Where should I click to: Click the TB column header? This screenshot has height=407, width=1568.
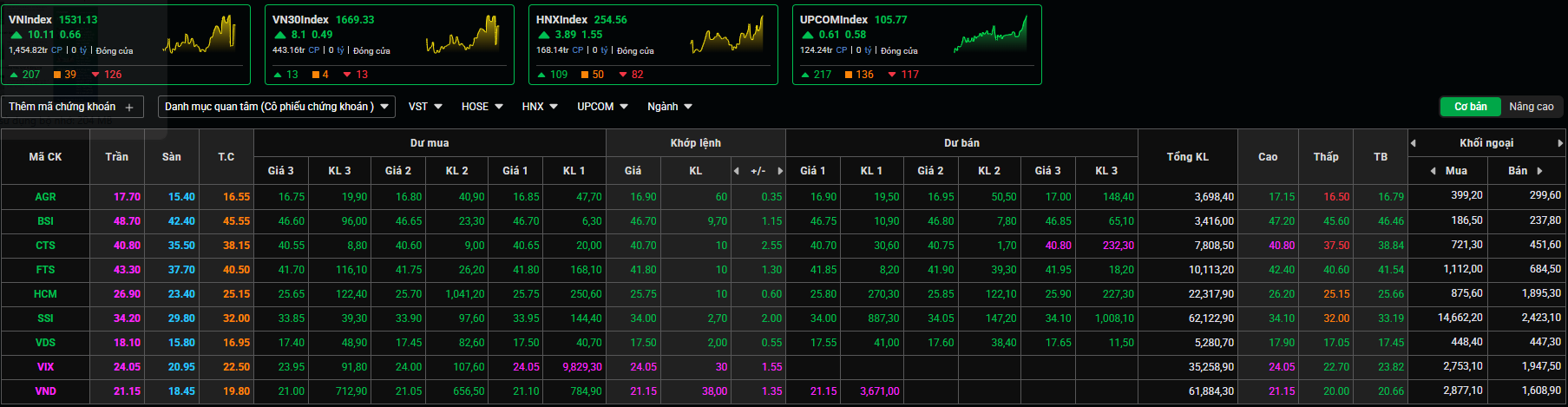point(1381,157)
